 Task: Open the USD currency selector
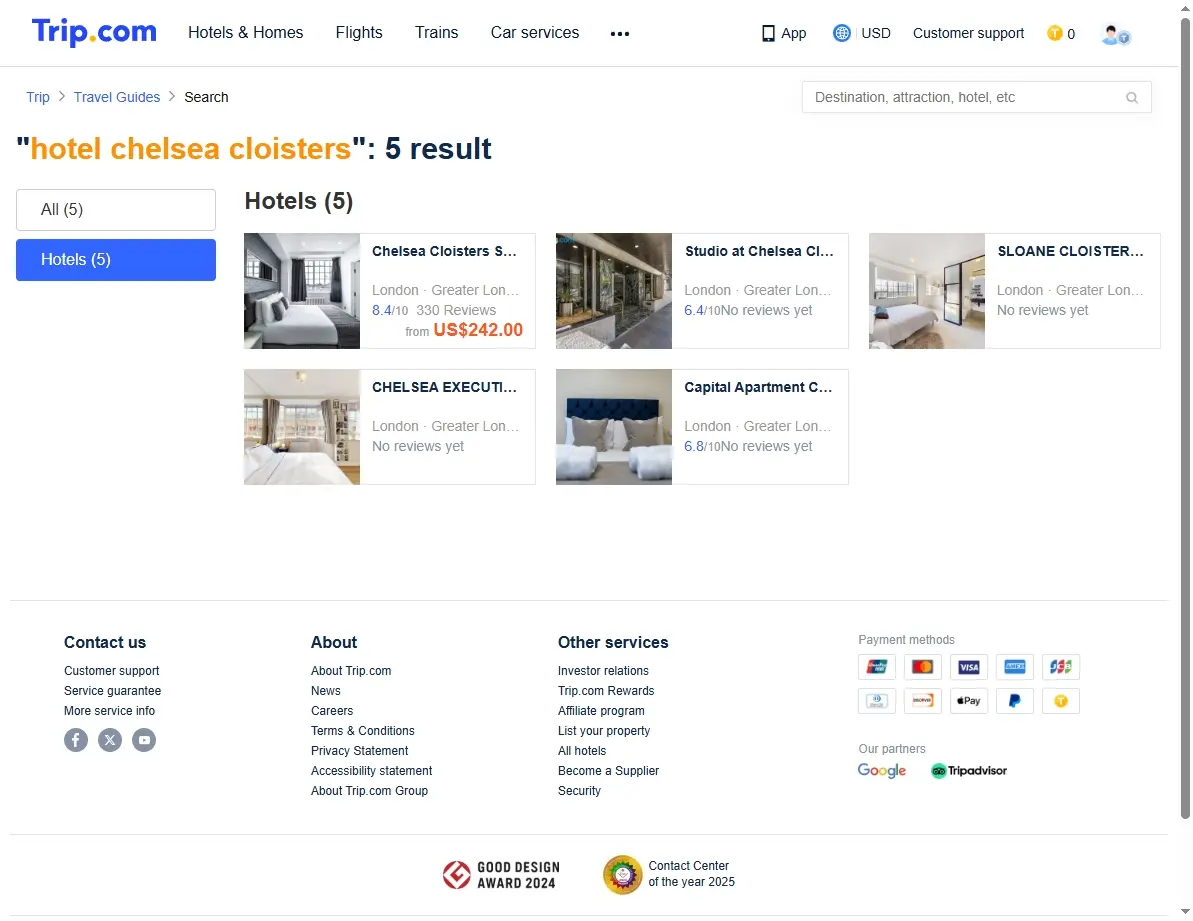tap(876, 33)
